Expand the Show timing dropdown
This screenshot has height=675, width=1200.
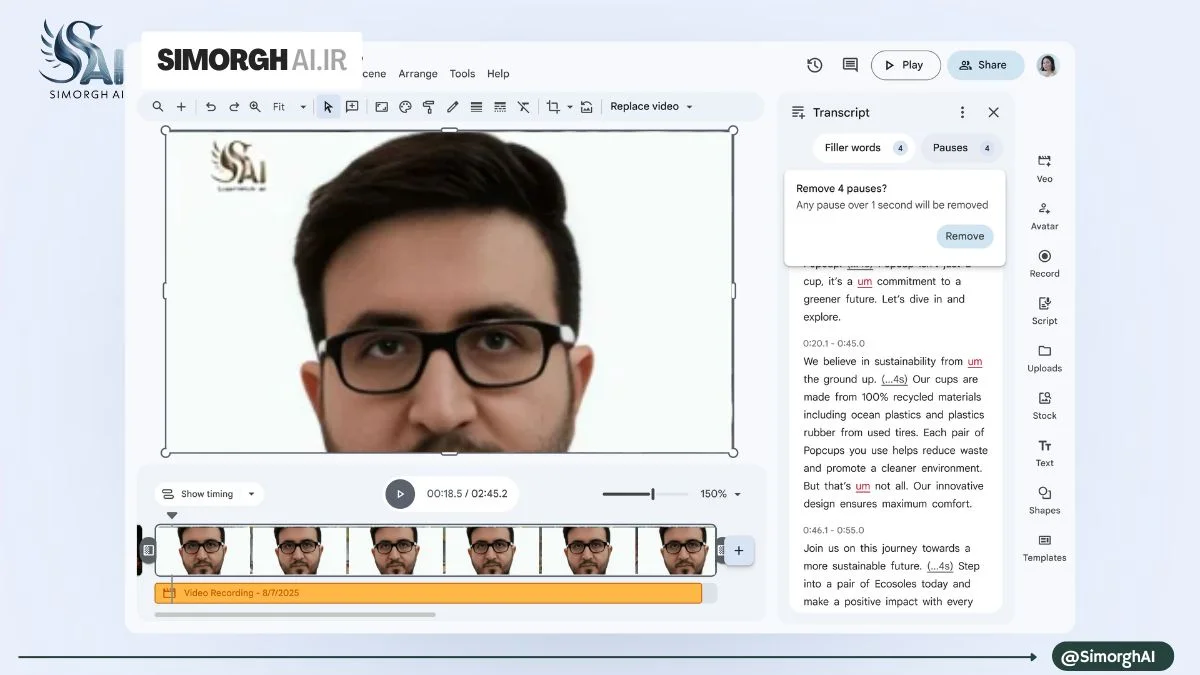tap(209, 494)
